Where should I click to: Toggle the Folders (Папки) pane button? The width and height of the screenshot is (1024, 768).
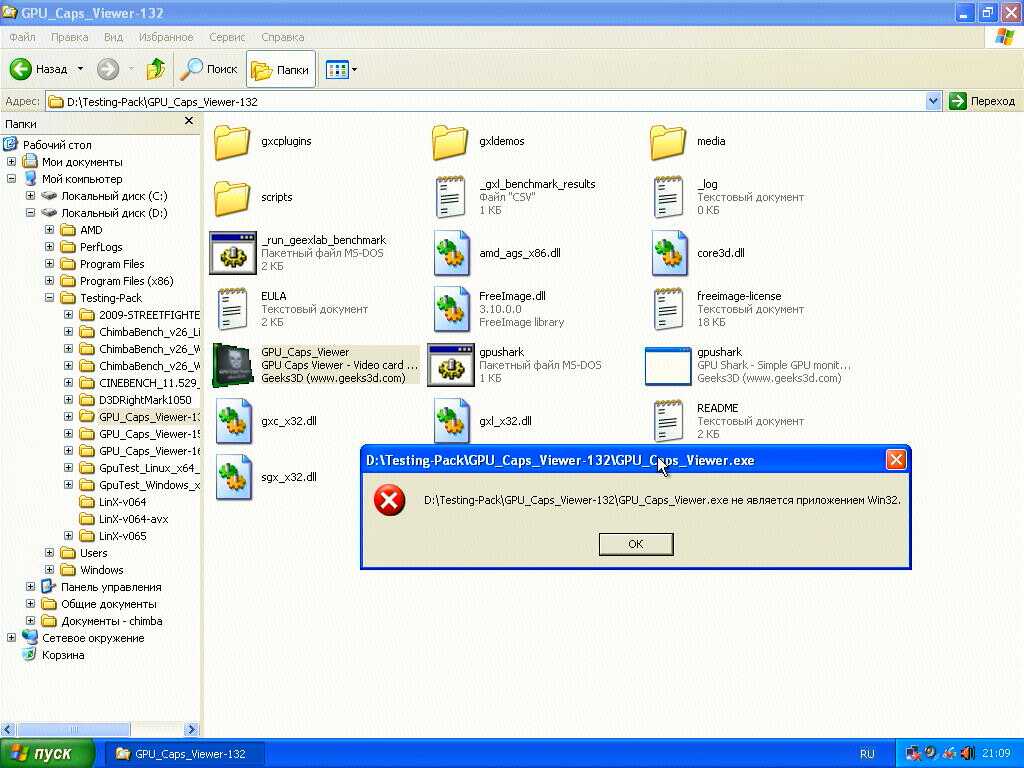coord(281,69)
